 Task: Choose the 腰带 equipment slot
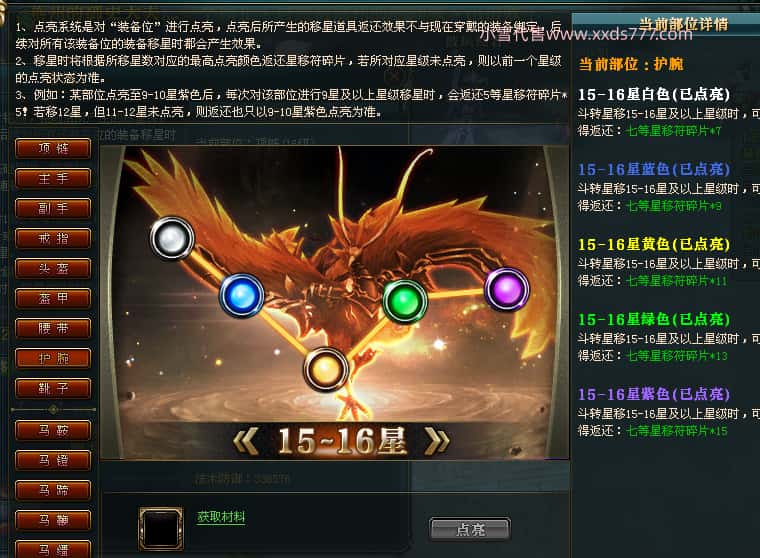(53, 328)
